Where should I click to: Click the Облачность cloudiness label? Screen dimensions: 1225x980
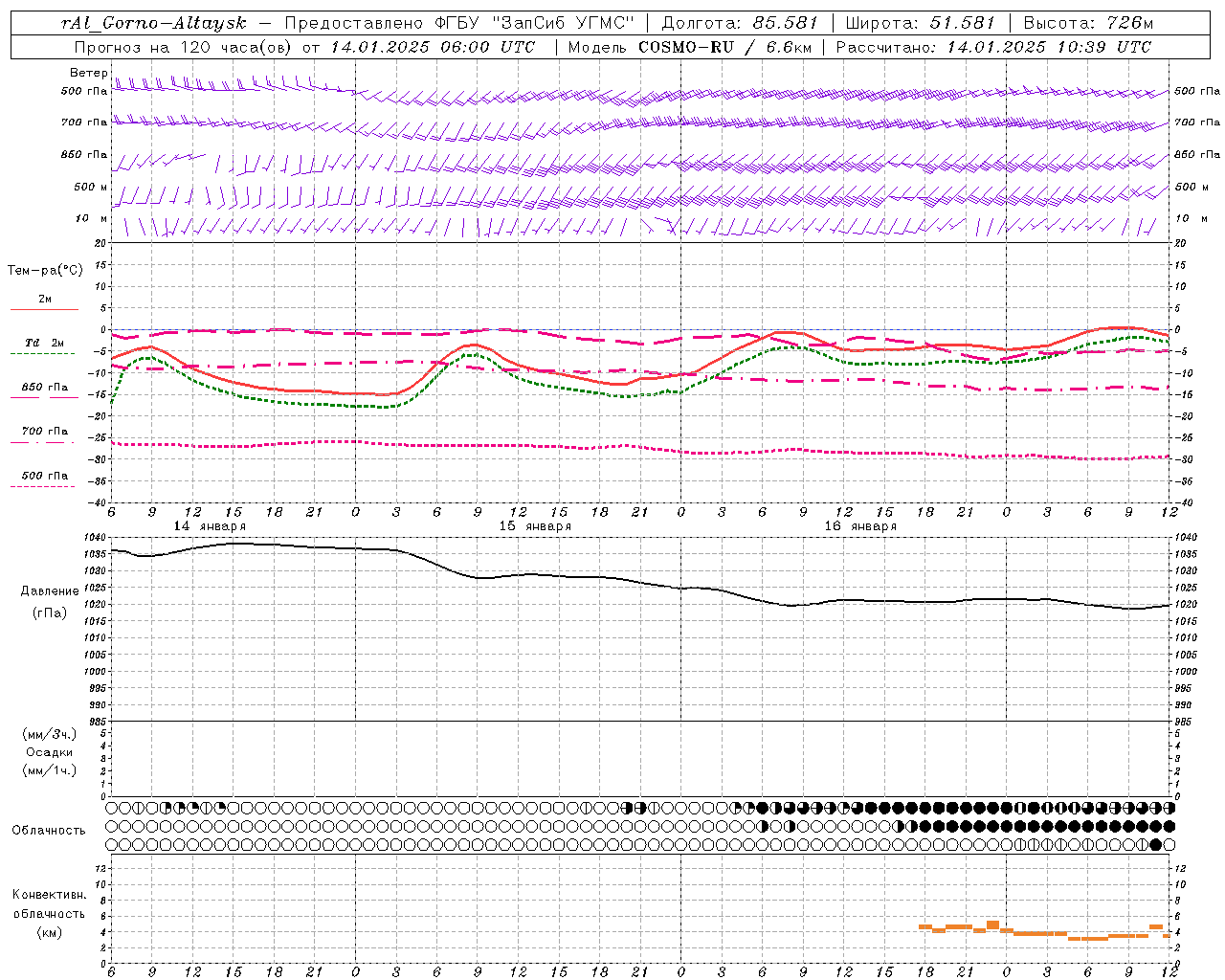49,831
